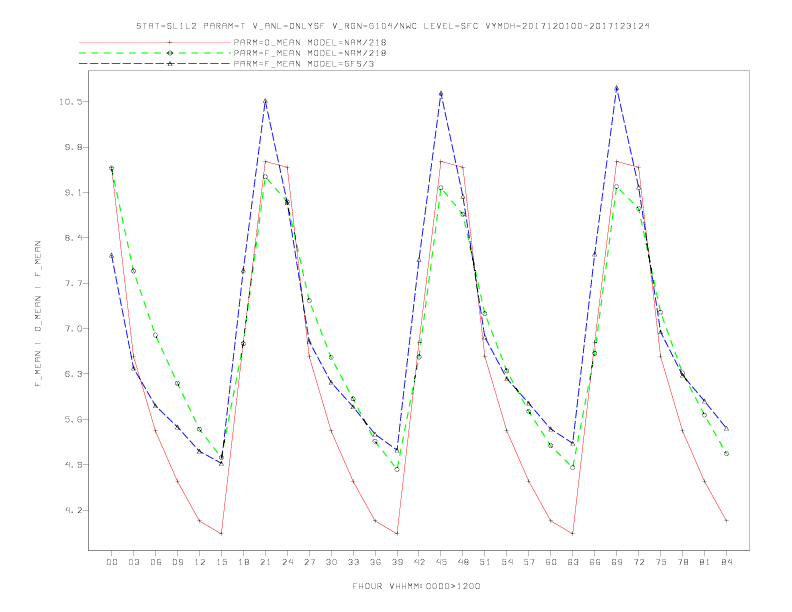The height and width of the screenshot is (612, 792).
Task: Click x-axis tick label 36
Action: [x=375, y=562]
